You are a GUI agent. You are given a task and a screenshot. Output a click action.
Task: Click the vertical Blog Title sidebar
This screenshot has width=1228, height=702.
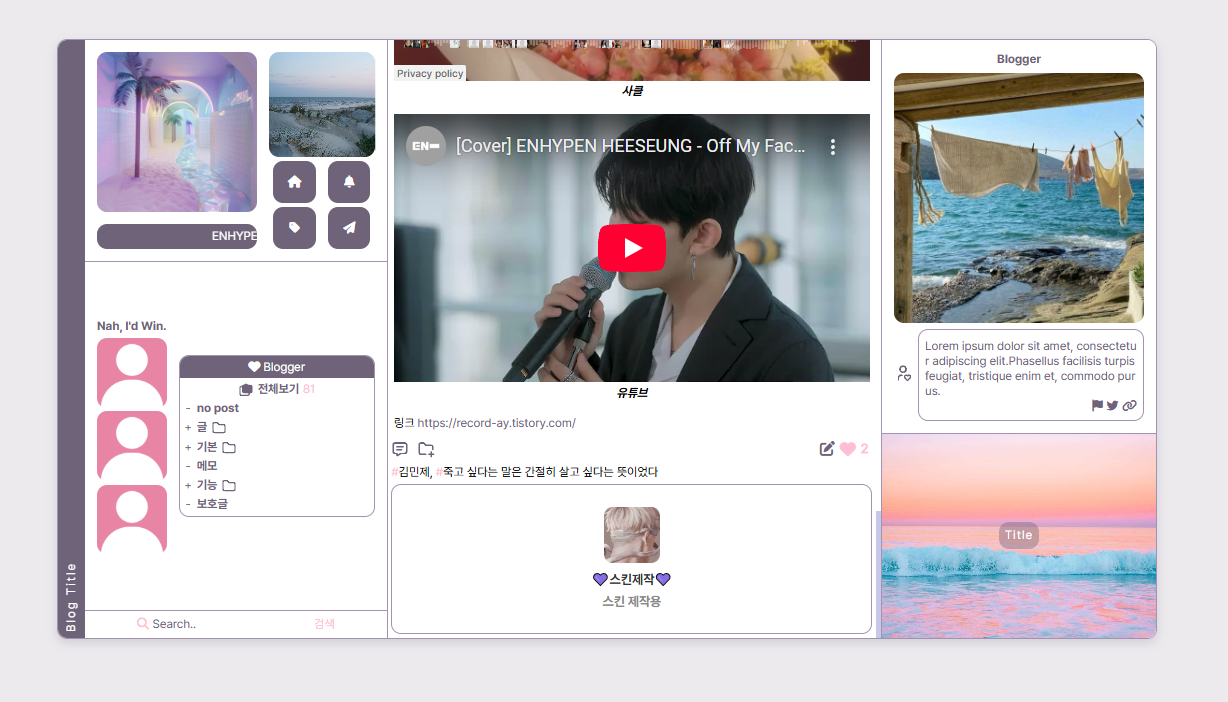71,339
